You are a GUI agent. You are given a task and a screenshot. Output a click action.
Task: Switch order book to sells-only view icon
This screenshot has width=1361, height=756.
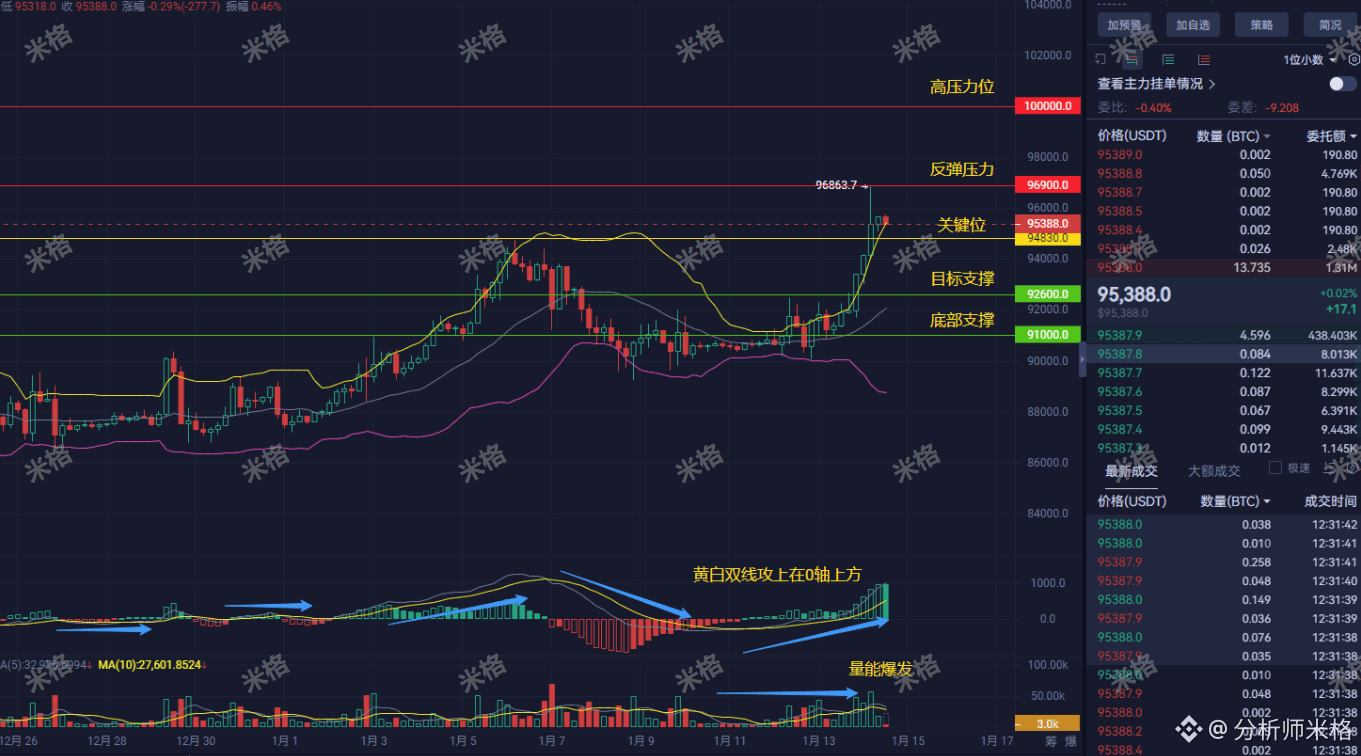[1203, 59]
